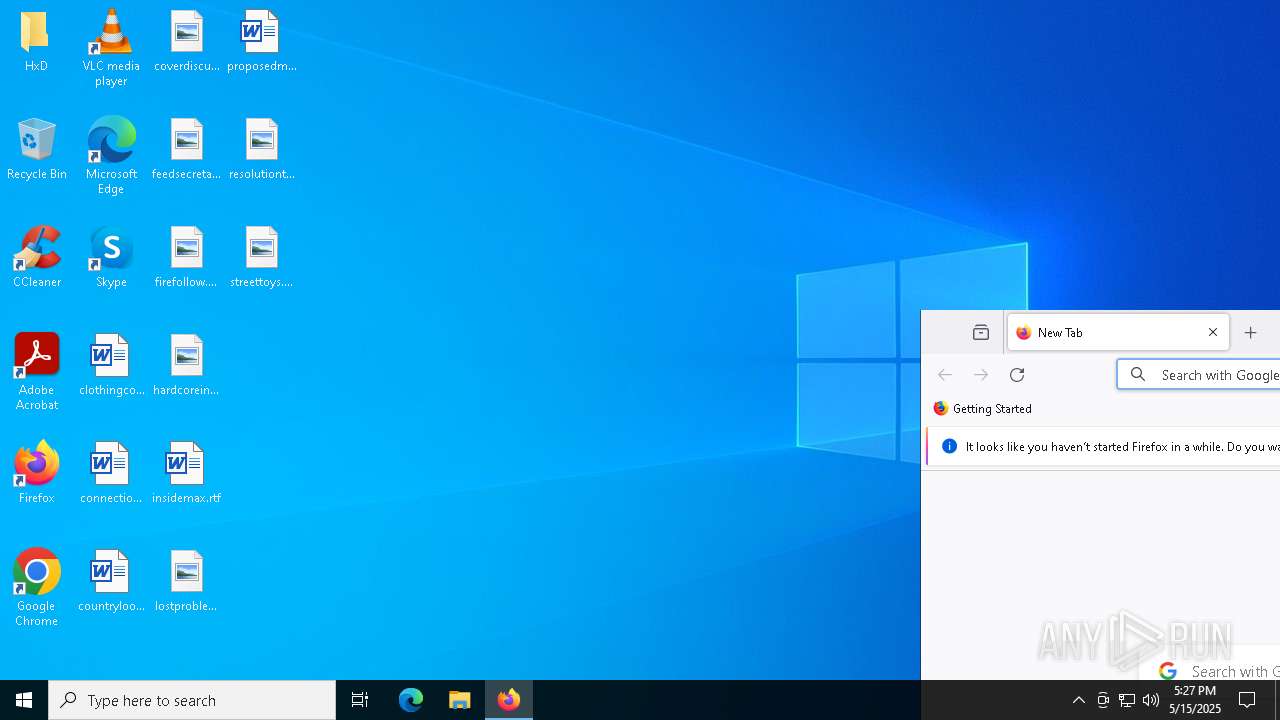Launch the Firefox desktop shortcut
1280x720 pixels.
[x=36, y=472]
